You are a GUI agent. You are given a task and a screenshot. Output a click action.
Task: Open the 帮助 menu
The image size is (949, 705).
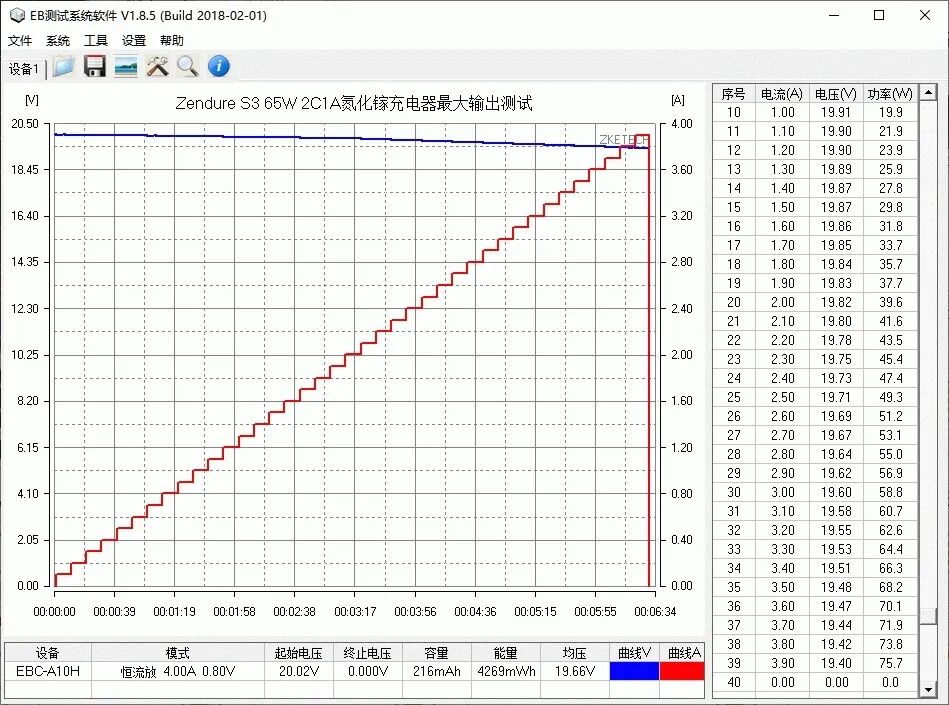[x=172, y=41]
